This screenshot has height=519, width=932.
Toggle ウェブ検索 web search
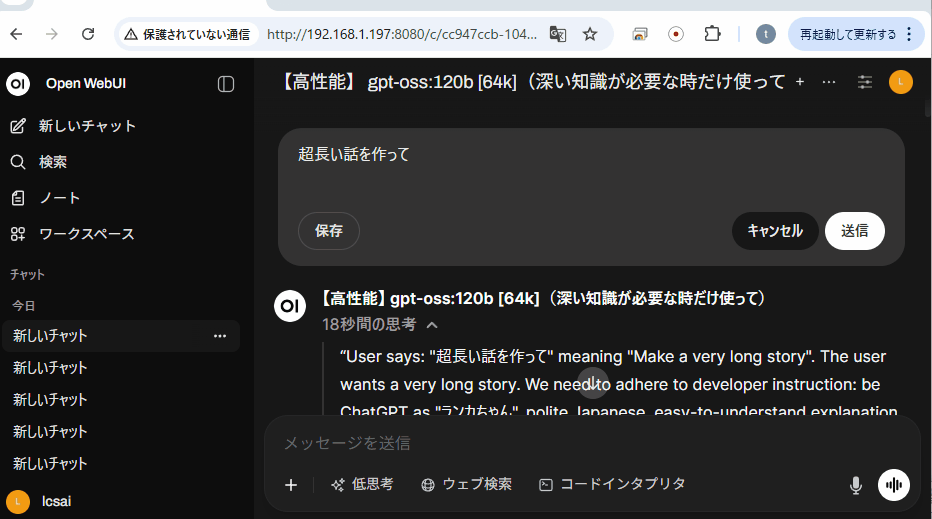tap(467, 485)
